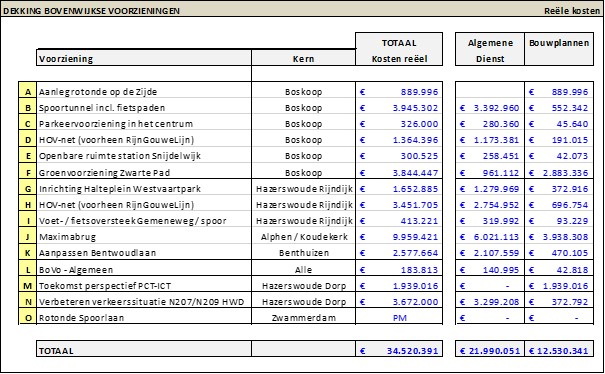Click Algemene Dienst value '3.299.208'
The image size is (605, 374).
(x=496, y=302)
